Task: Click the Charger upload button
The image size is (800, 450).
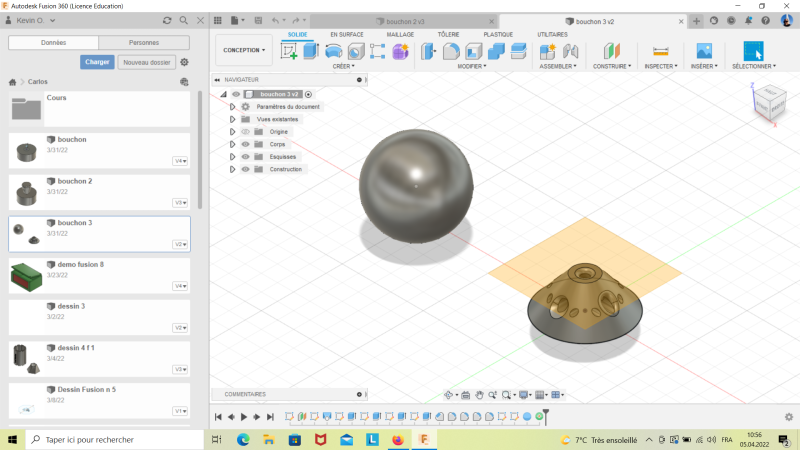Action: [x=97, y=62]
